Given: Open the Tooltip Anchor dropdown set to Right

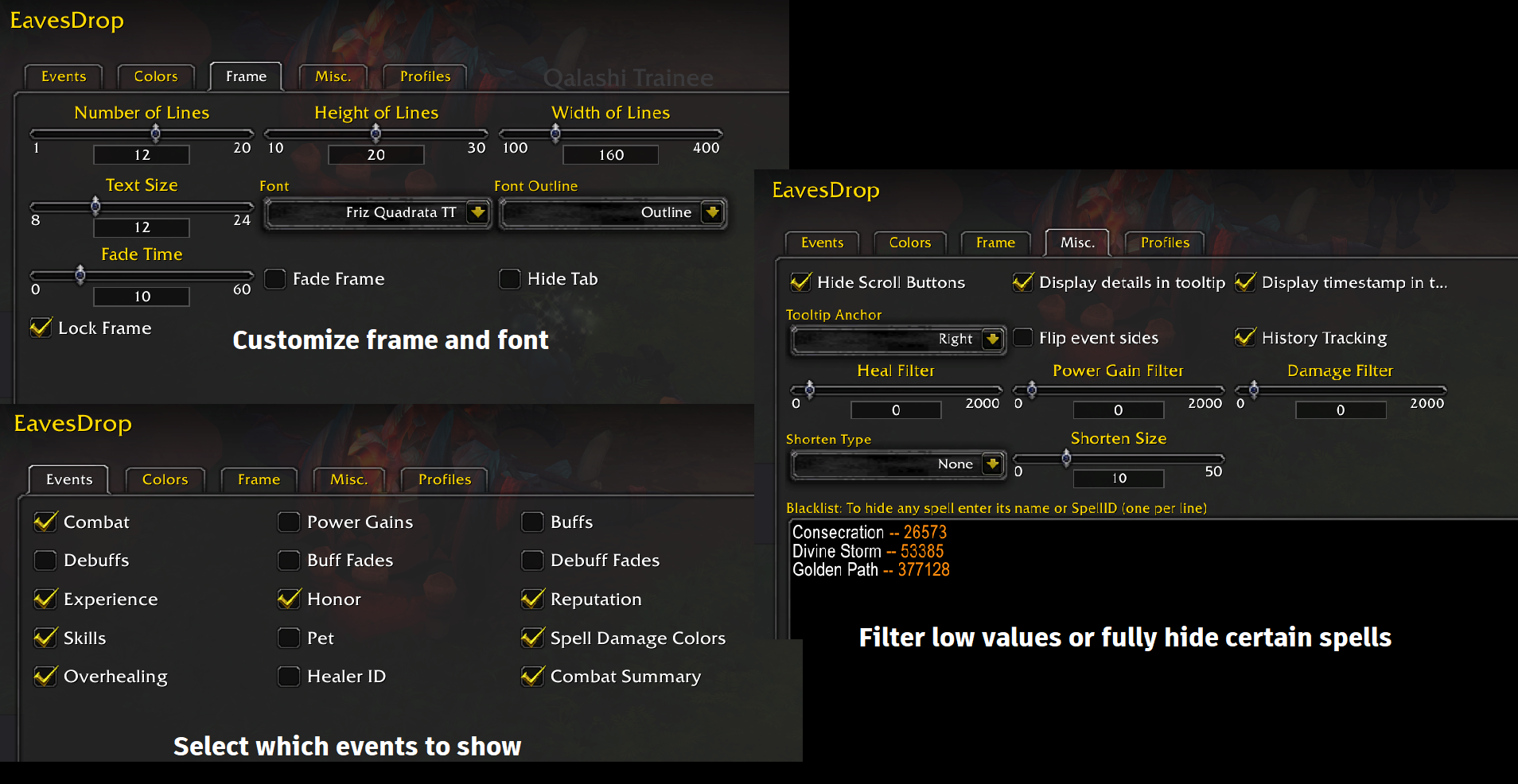Looking at the screenshot, I should click(x=992, y=339).
